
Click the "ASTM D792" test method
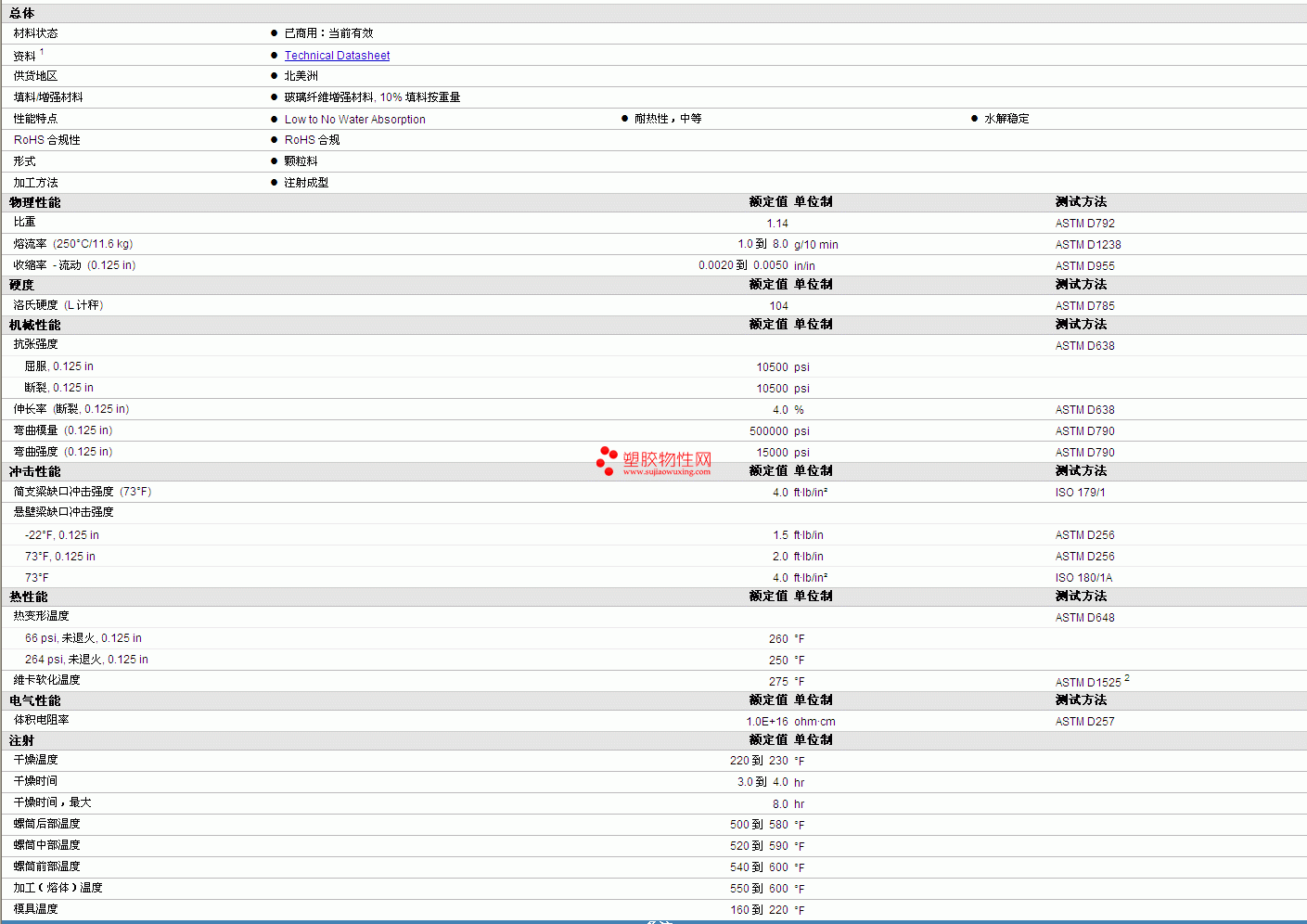coord(1084,224)
